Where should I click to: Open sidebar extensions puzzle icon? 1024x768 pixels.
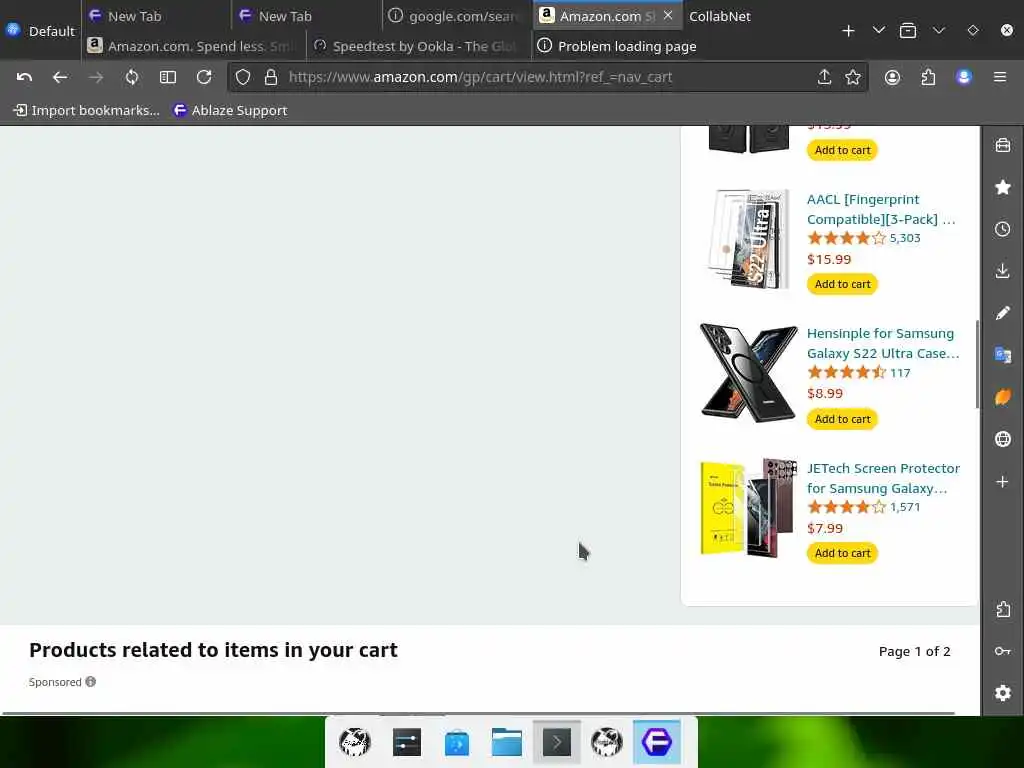1003,609
